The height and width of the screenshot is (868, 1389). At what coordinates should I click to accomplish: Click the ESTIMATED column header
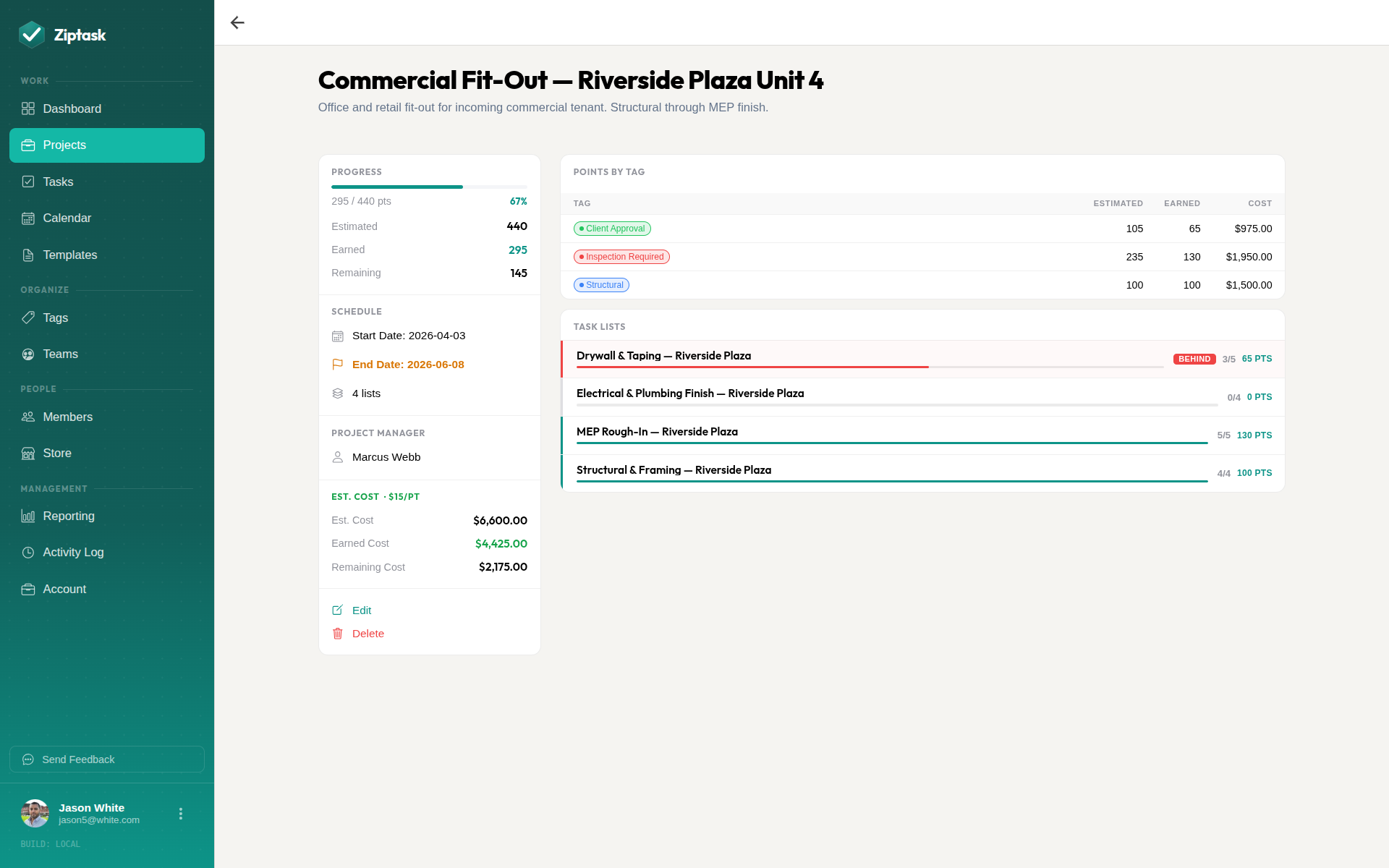(x=1118, y=204)
